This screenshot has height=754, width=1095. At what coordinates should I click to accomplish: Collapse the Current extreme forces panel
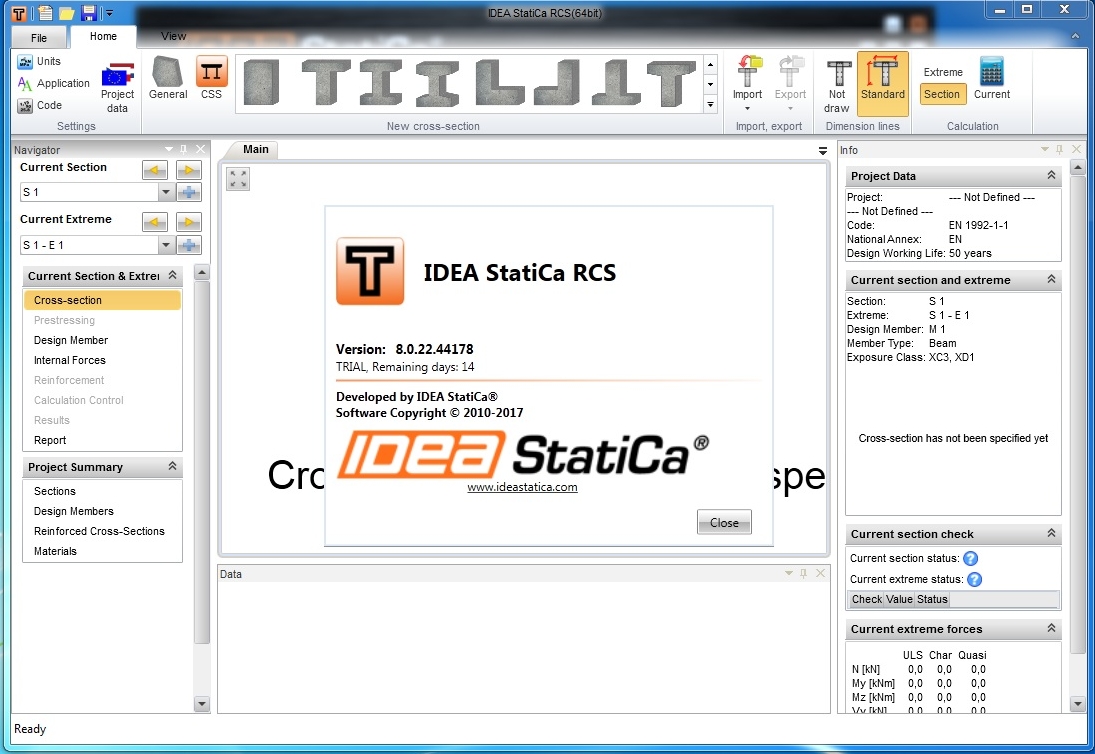point(1051,628)
